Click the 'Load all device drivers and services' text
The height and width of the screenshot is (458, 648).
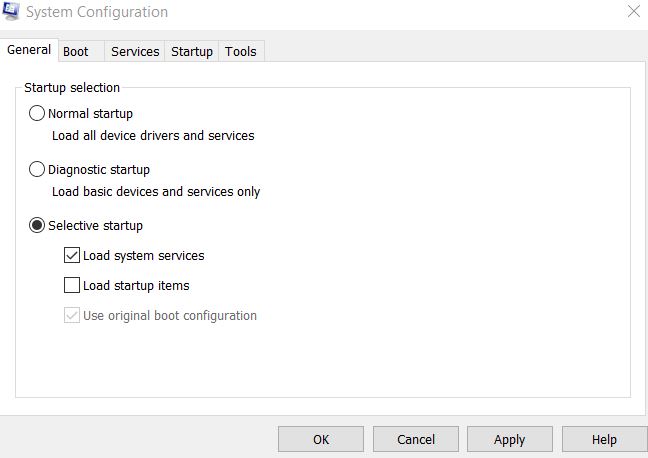(153, 136)
